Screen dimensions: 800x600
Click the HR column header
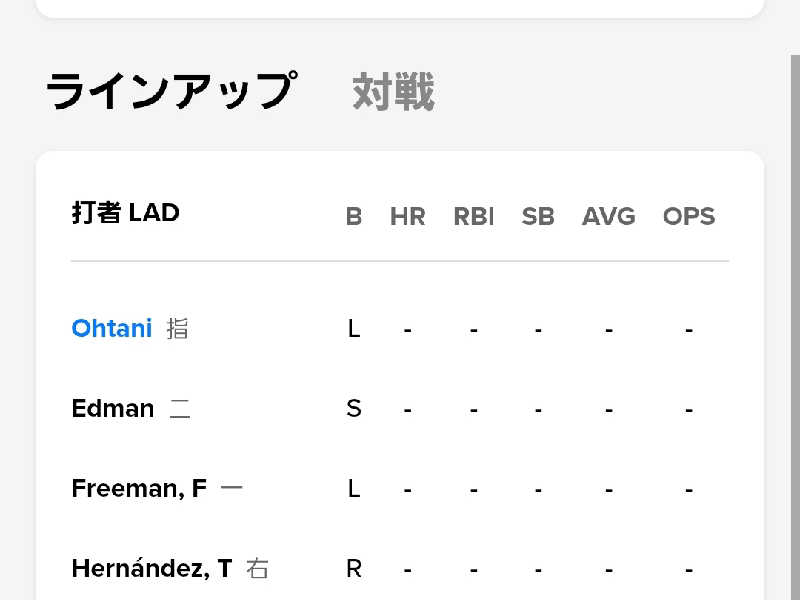pyautogui.click(x=408, y=217)
